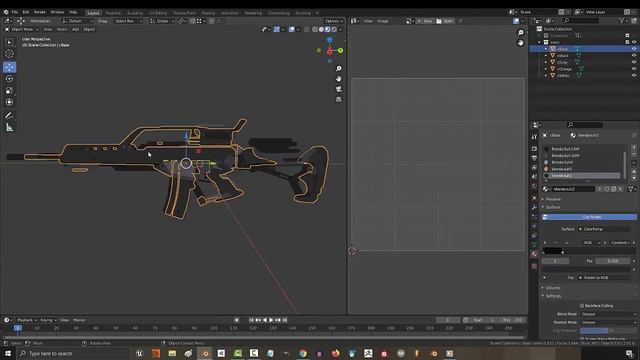Open Object Data properties tab icon
The height and width of the screenshot is (360, 640).
(x=534, y=244)
